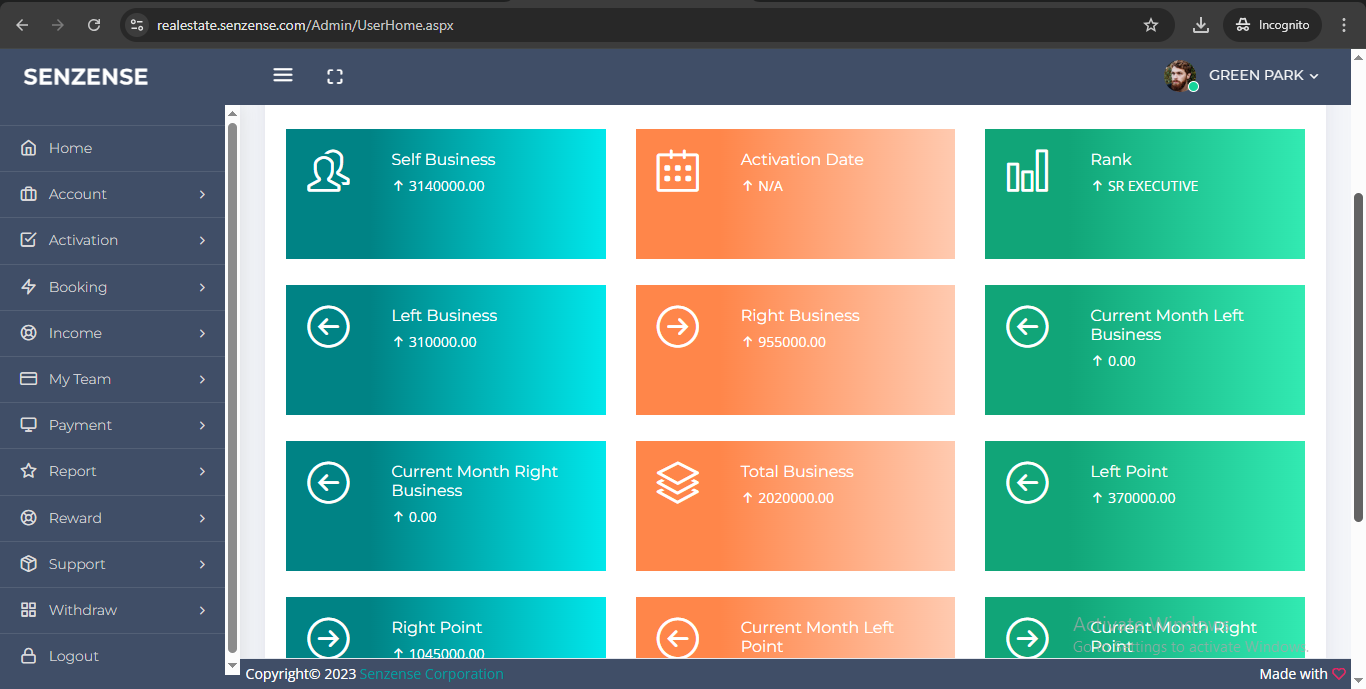The height and width of the screenshot is (689, 1366).
Task: Click the SR EXECUTIVE rank text
Action: tap(1153, 186)
